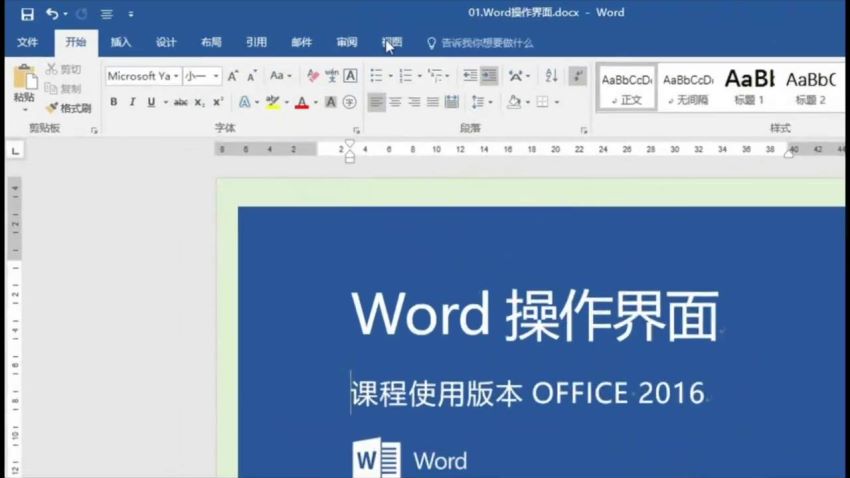Sort with the A-Z sort icon
This screenshot has height=478, width=850.
tap(551, 76)
